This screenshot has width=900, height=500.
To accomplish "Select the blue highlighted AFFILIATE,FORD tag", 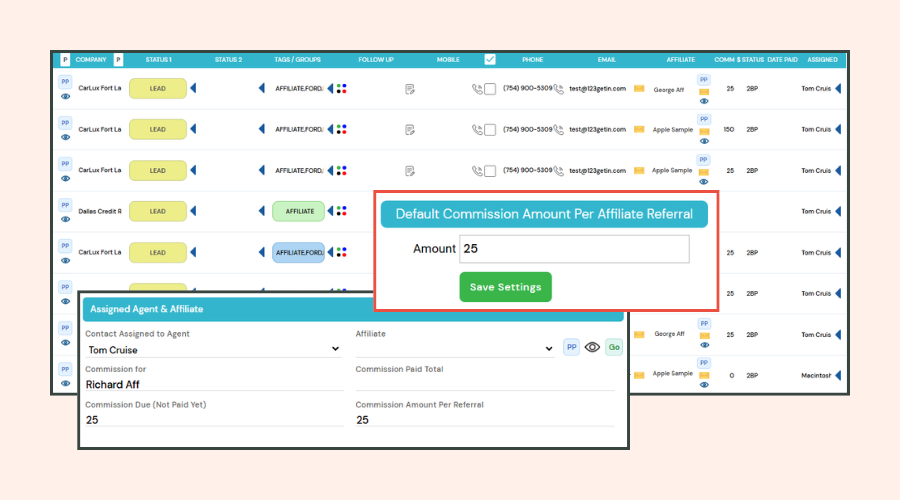I will (x=298, y=253).
